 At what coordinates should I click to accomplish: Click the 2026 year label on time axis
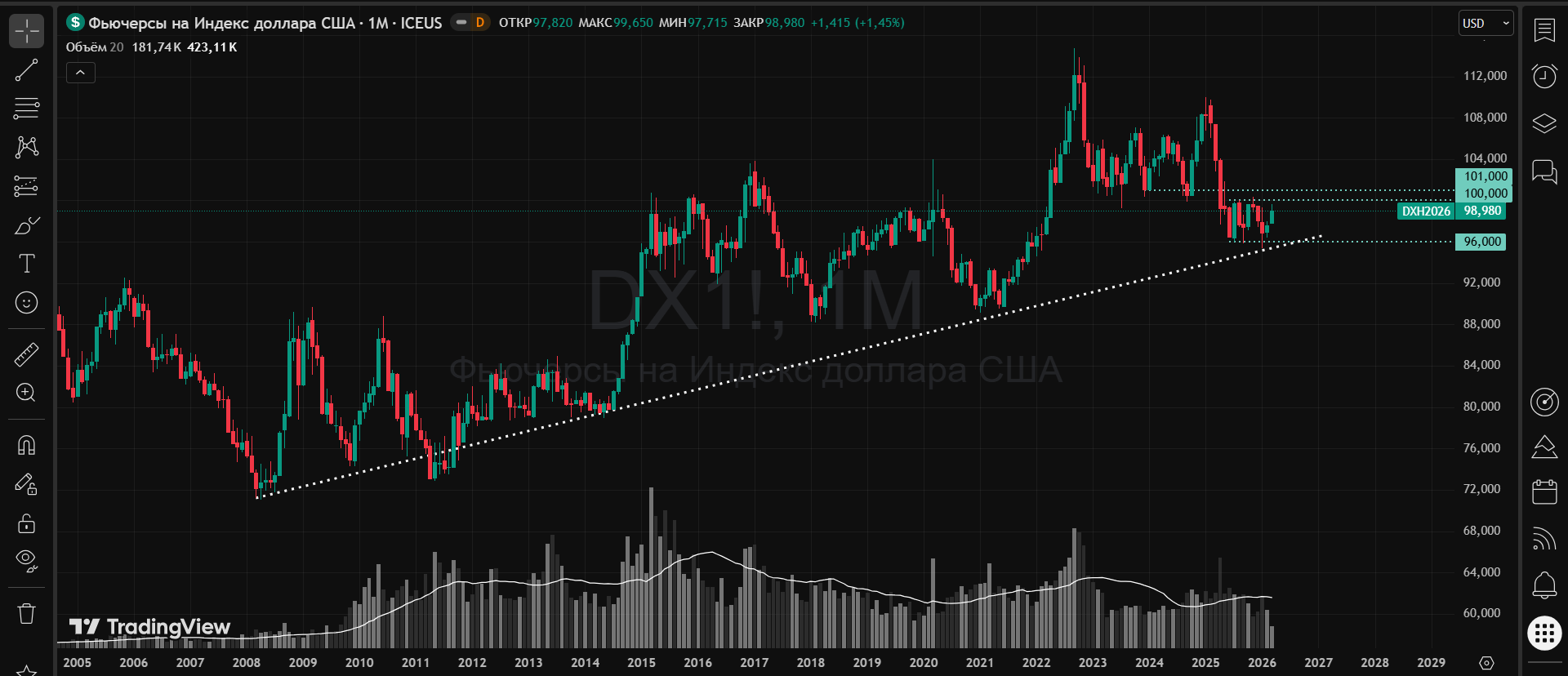pyautogui.click(x=1262, y=662)
